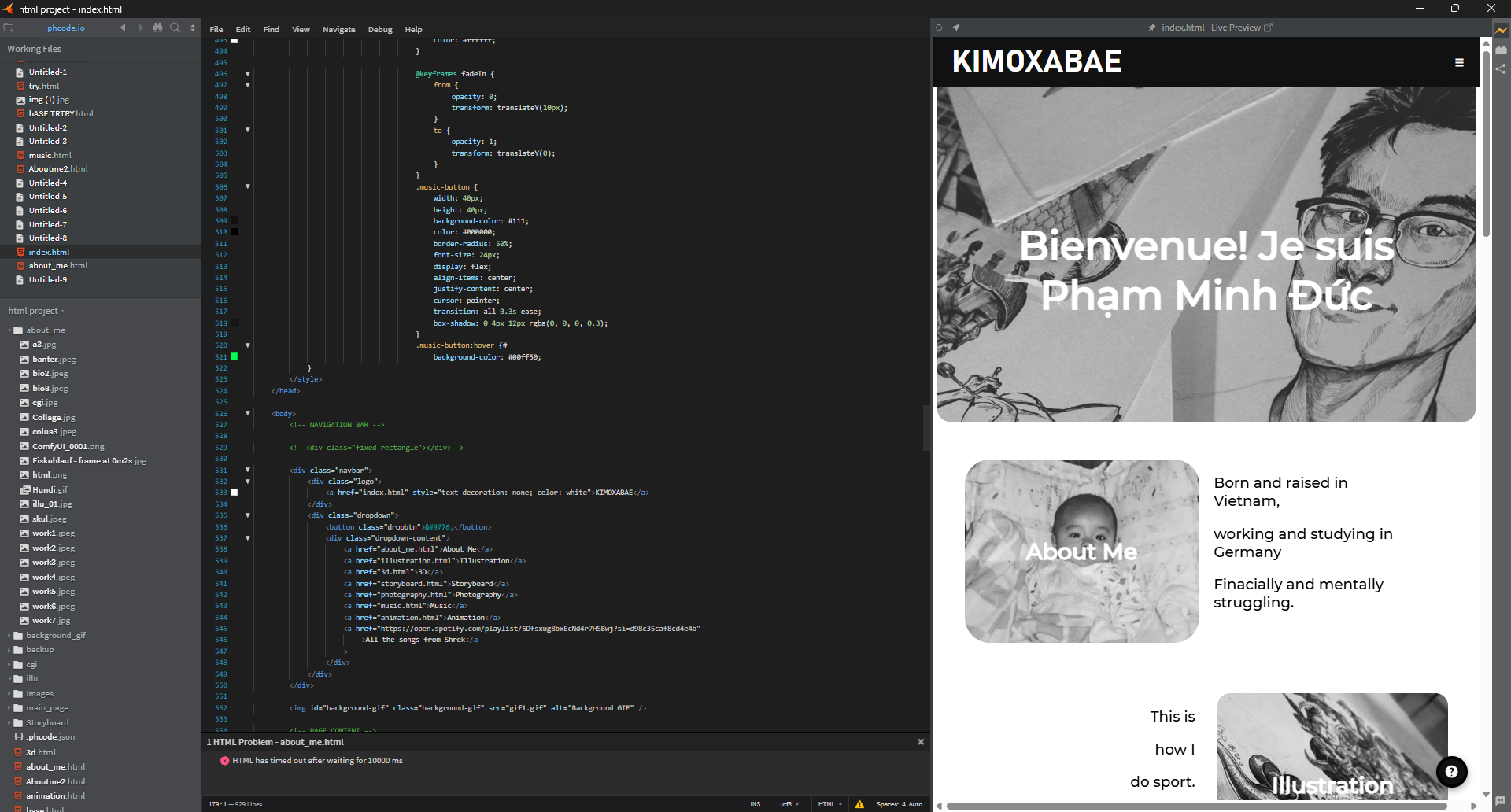Open the HTML language mode dropdown

[x=829, y=804]
